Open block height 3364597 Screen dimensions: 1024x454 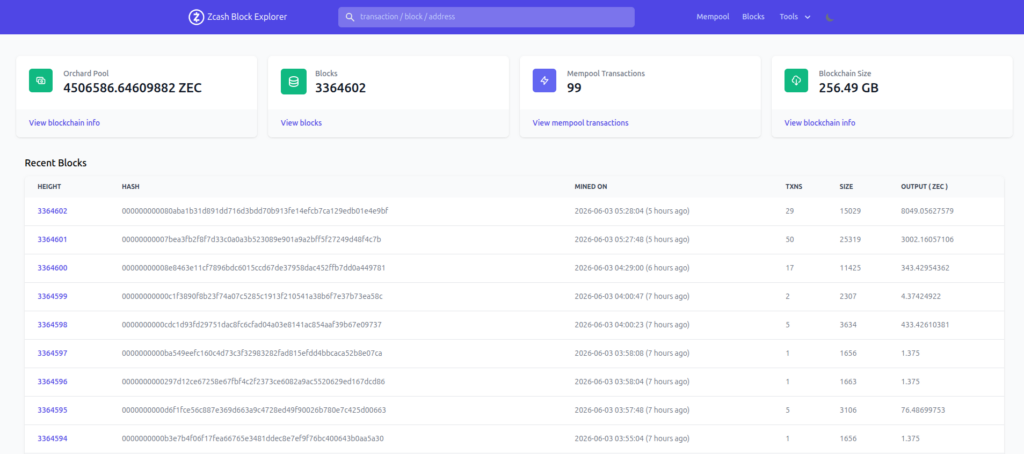pyautogui.click(x=52, y=353)
